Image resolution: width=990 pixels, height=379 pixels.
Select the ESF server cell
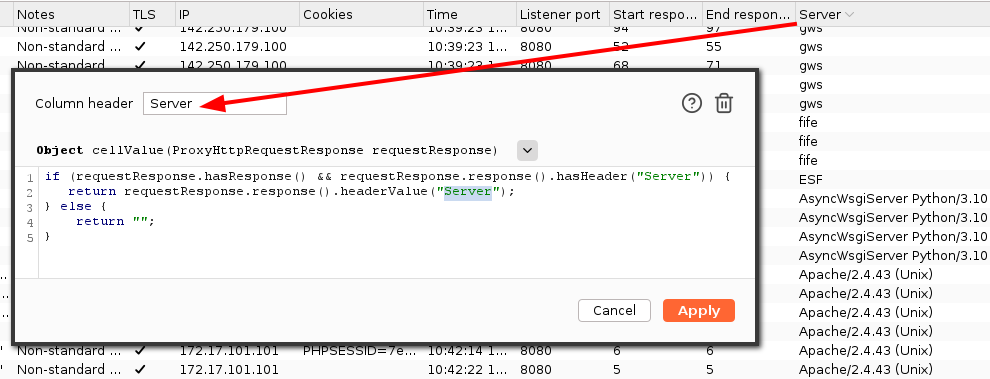(811, 179)
